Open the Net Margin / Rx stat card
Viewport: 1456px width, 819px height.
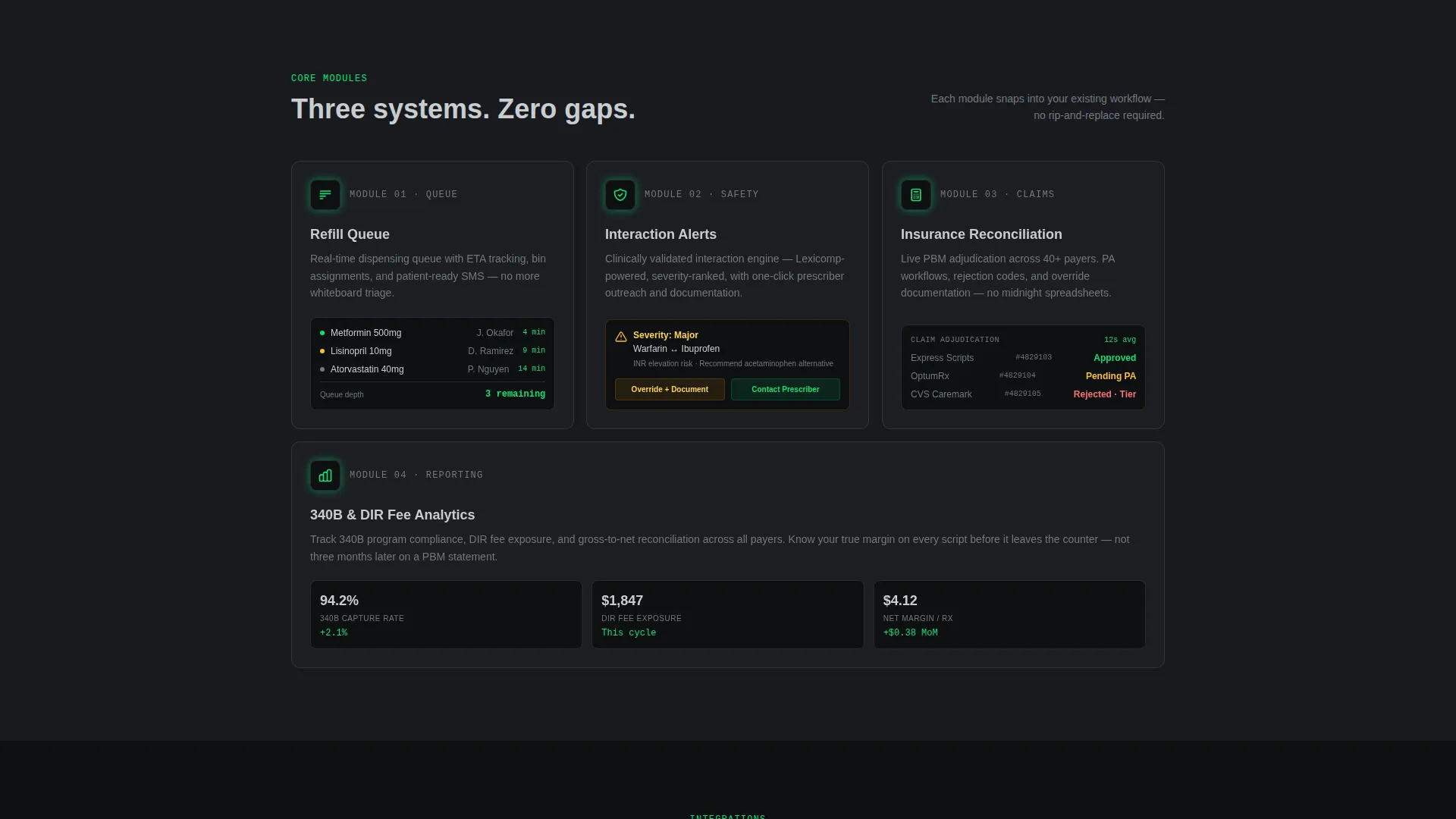coord(1009,615)
